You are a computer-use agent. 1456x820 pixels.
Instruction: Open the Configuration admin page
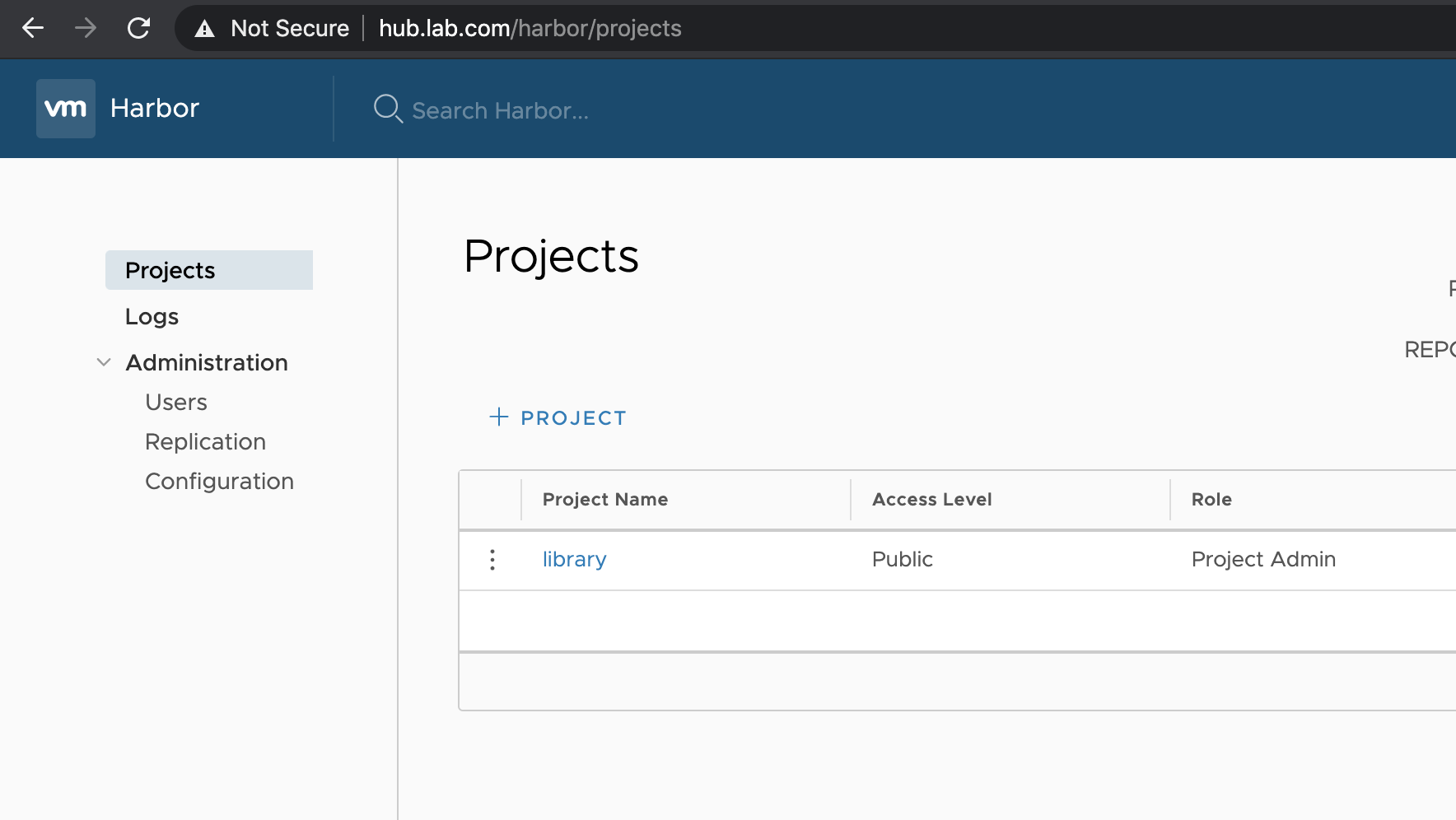tap(219, 482)
